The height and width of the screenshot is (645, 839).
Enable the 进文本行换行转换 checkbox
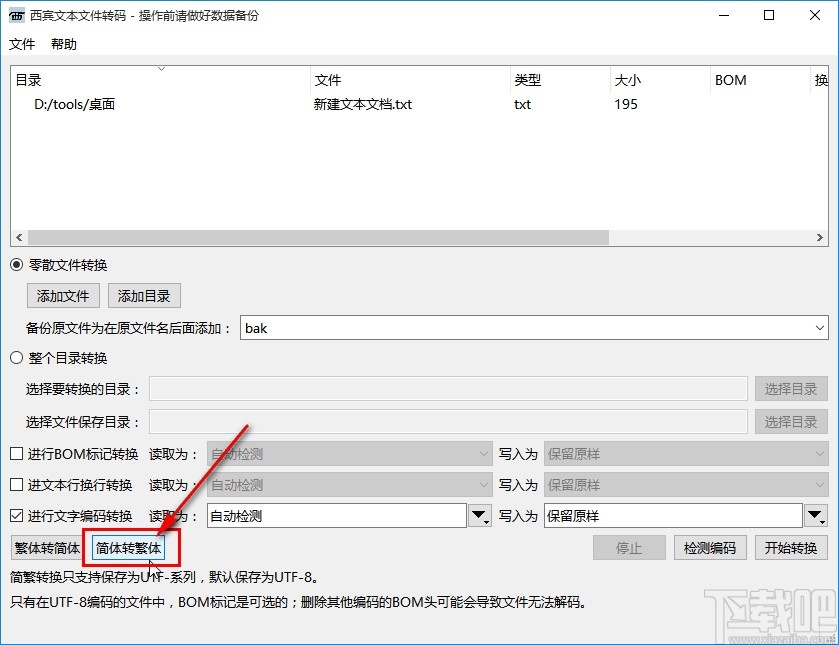[x=15, y=484]
